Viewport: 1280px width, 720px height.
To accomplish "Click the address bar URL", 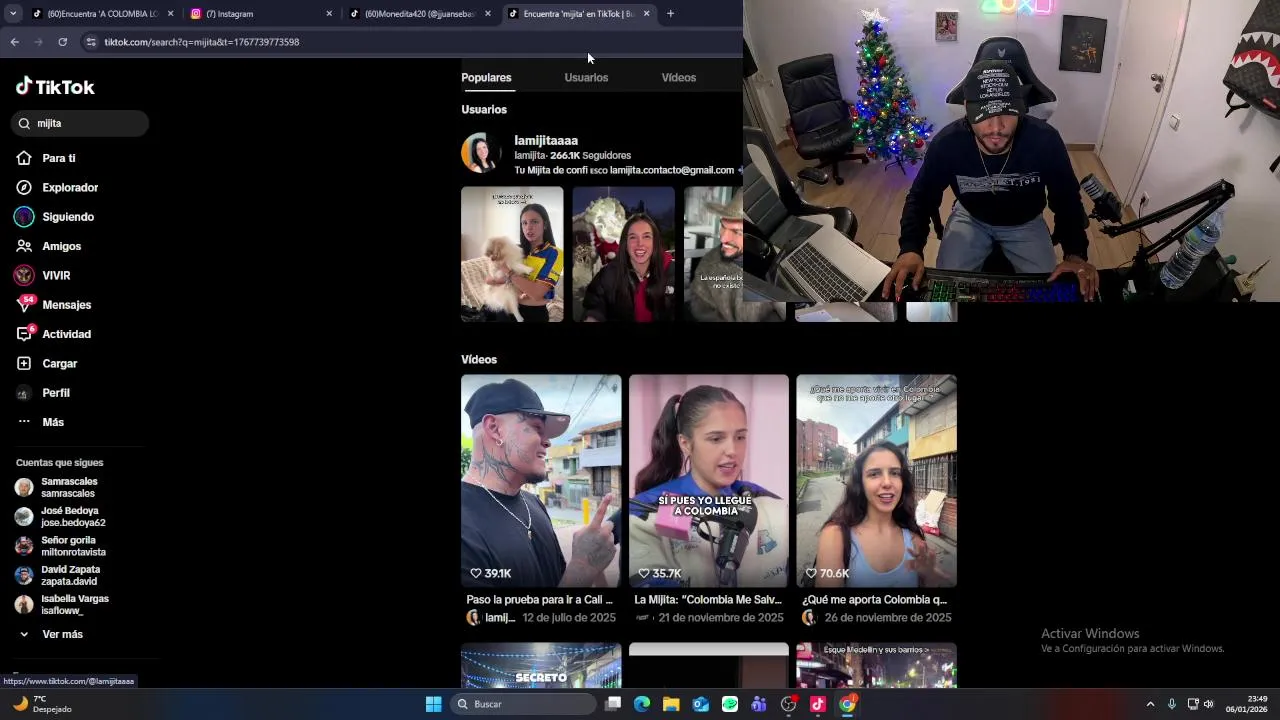I will 202,42.
